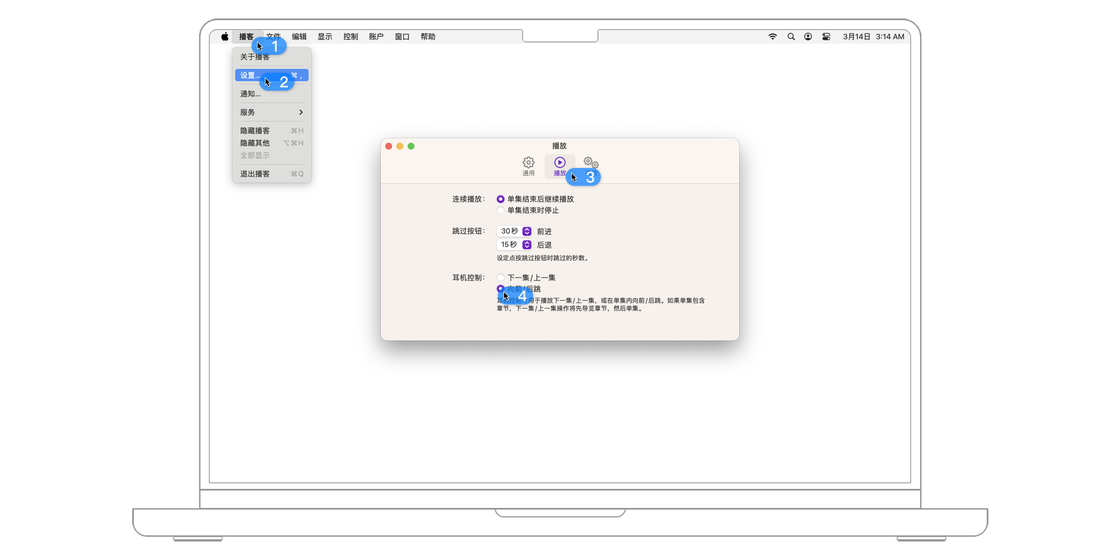Image resolution: width=1120 pixels, height=560 pixels.
Task: Select 单集结束后继续播放 radio option
Action: click(x=501, y=199)
